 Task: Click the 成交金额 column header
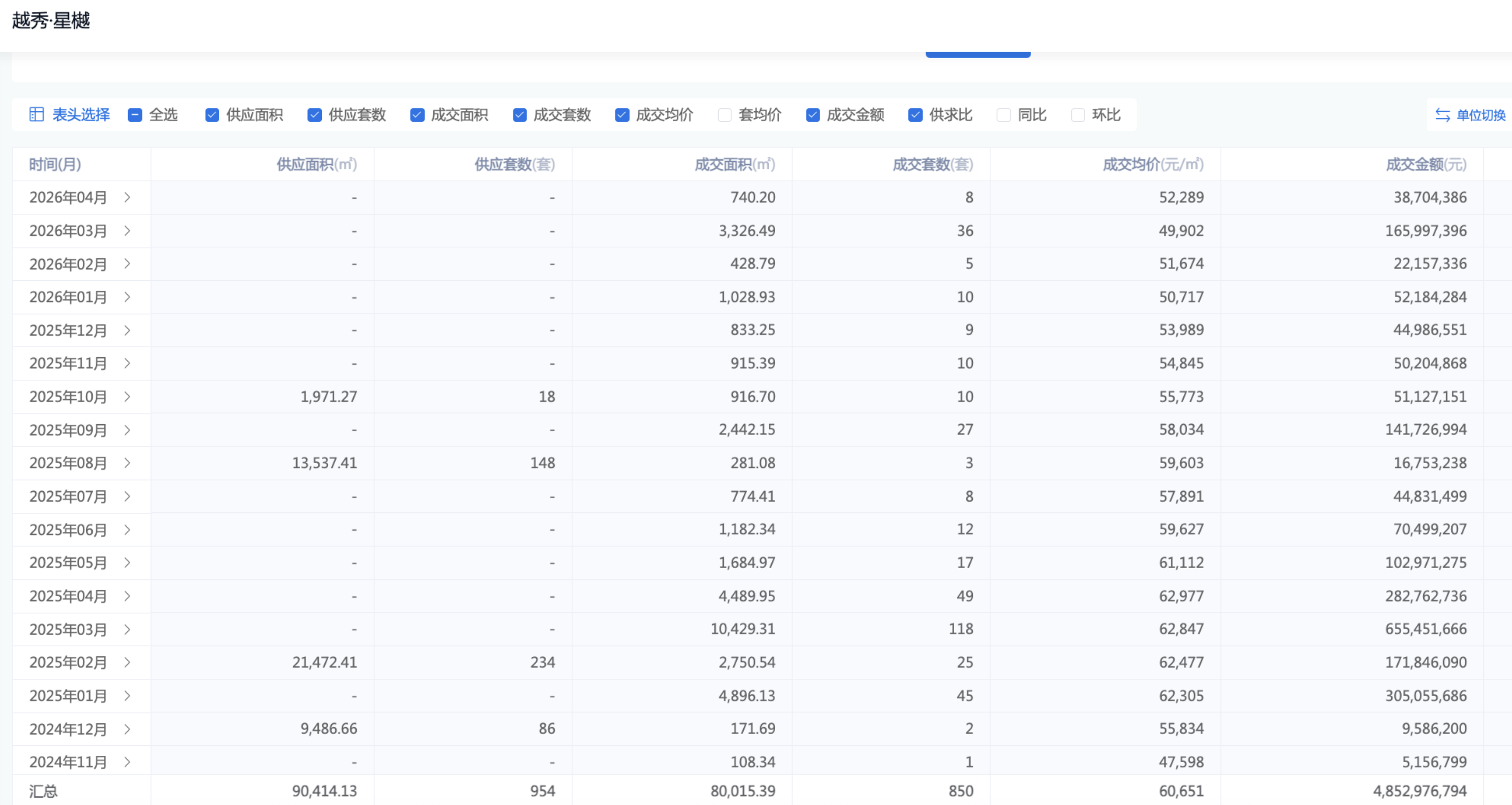(1425, 164)
